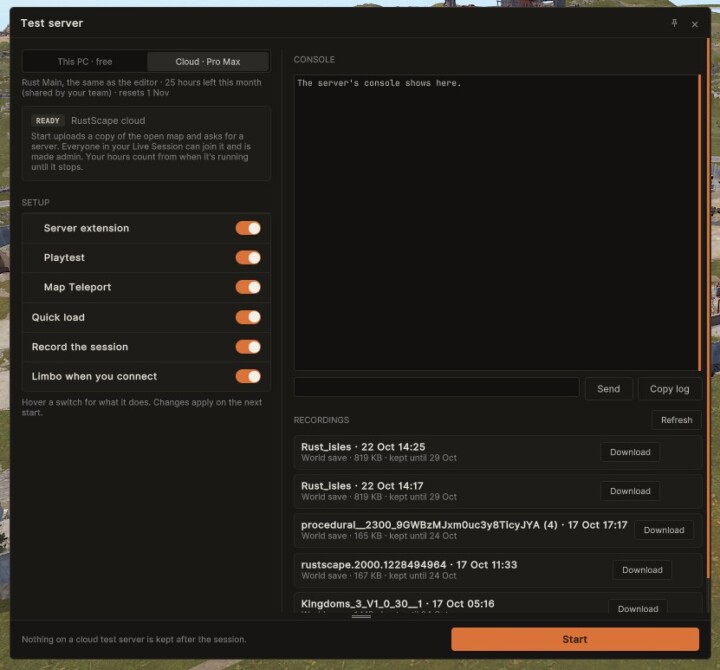Download Rust_Isles 22 Oct 14:25 recording
This screenshot has width=720, height=670.
point(630,452)
